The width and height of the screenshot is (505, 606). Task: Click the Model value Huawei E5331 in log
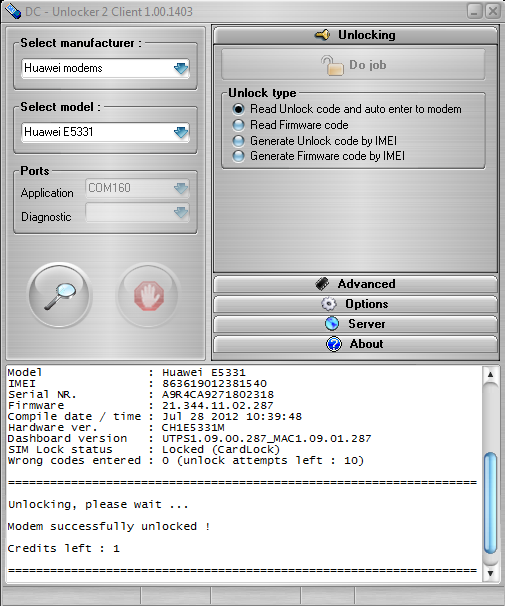[204, 373]
